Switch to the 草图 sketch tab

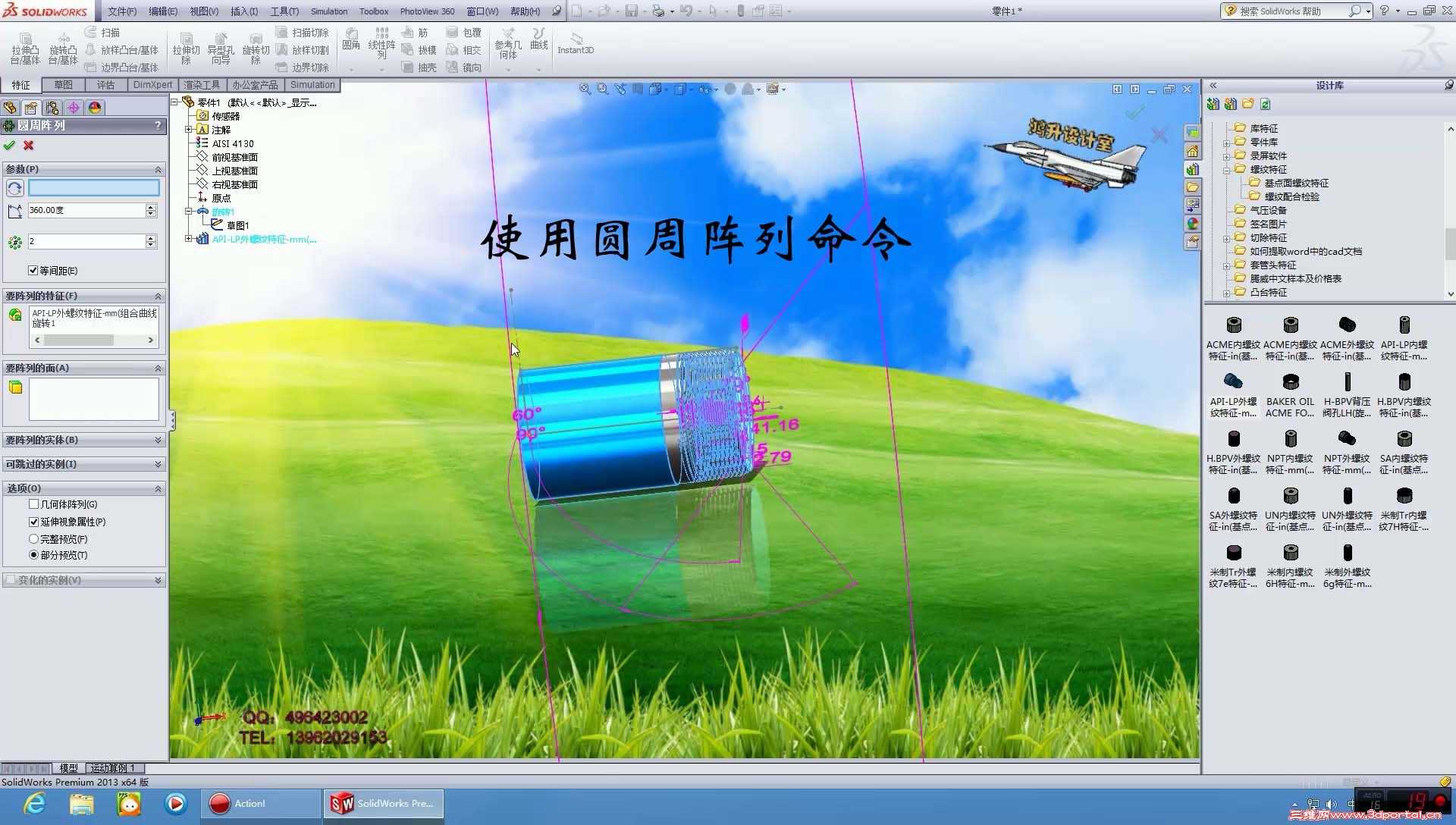(63, 85)
